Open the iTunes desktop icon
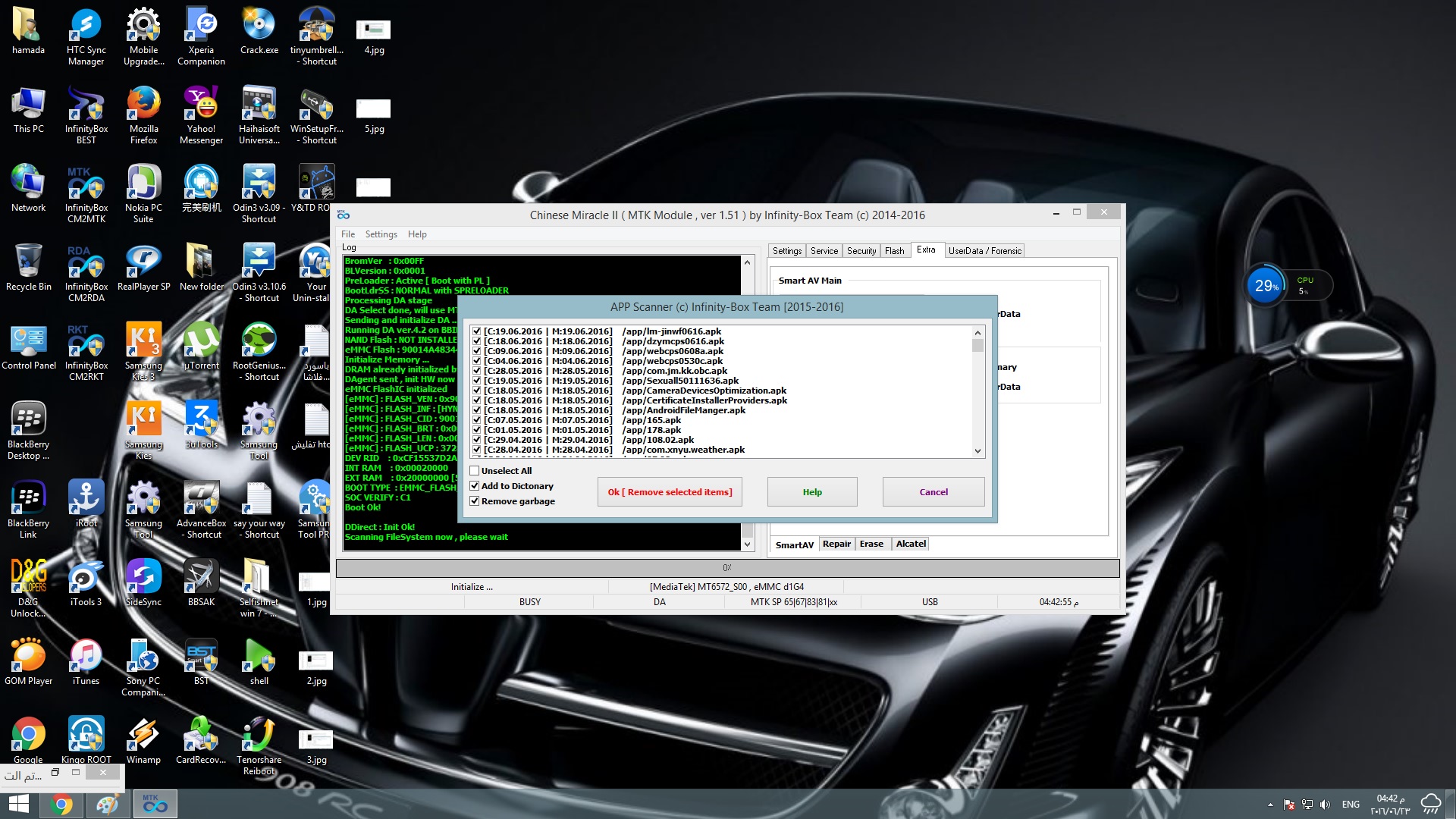This screenshot has height=819, width=1456. pyautogui.click(x=86, y=661)
